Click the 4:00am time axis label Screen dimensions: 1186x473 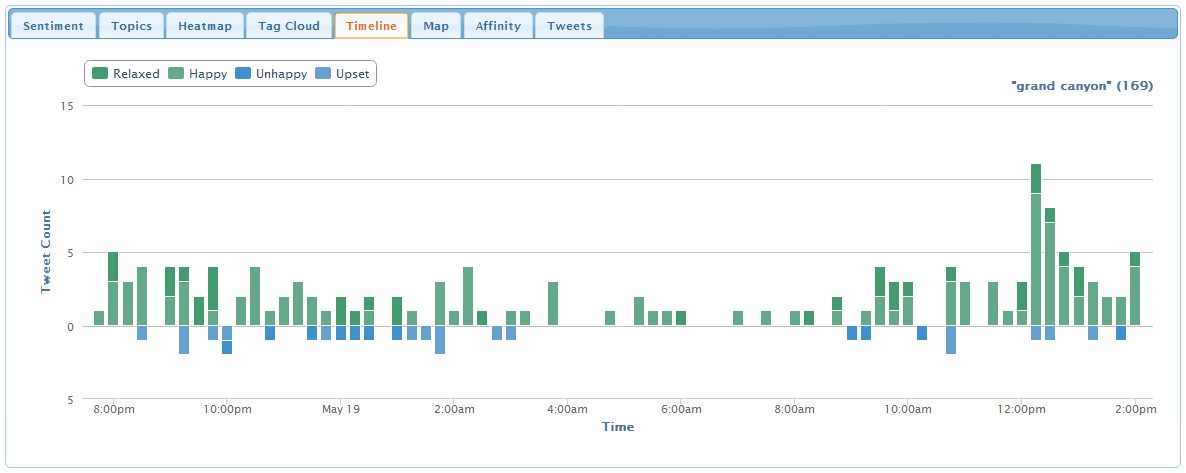pos(567,409)
